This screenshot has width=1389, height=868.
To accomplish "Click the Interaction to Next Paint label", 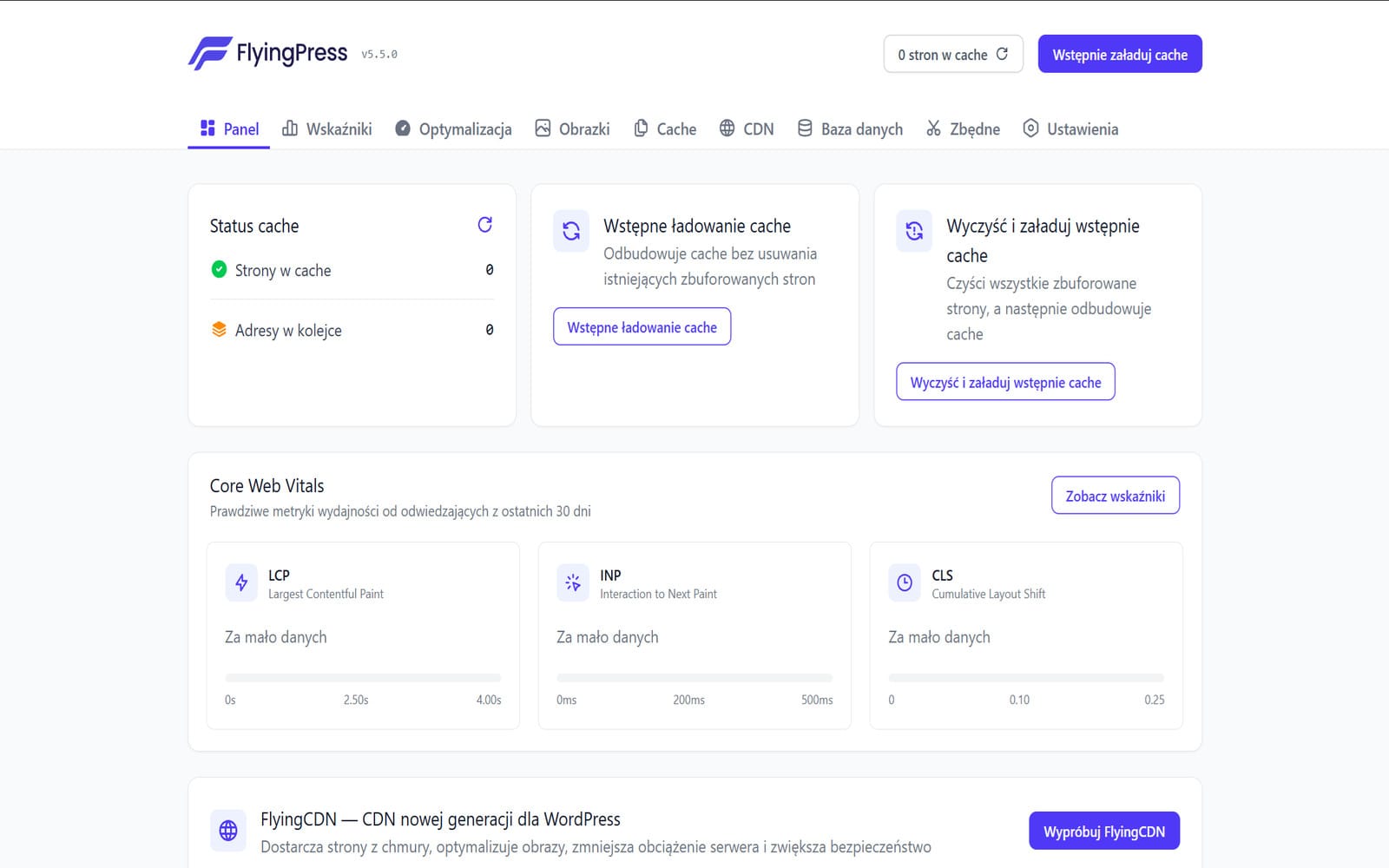I will pos(658,594).
